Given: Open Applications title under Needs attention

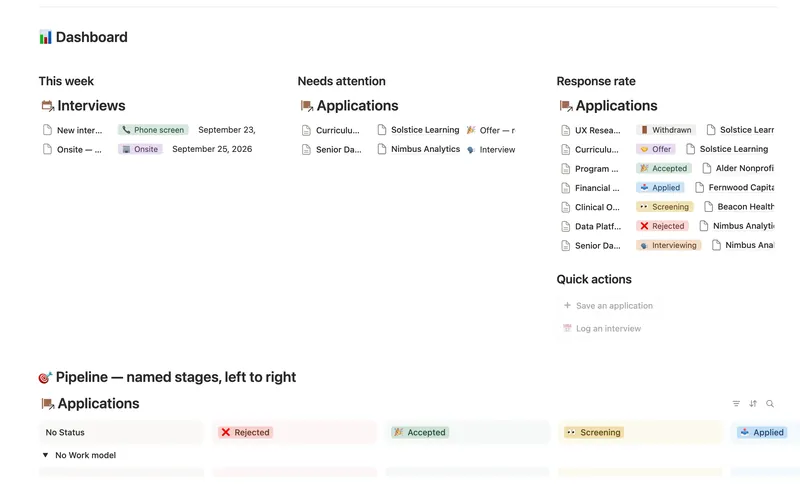Looking at the screenshot, I should coord(357,106).
